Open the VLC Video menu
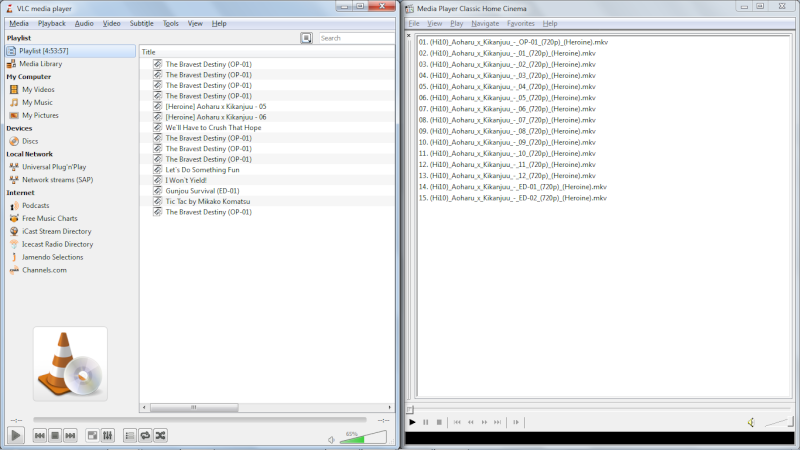The width and height of the screenshot is (800, 450). [x=111, y=23]
